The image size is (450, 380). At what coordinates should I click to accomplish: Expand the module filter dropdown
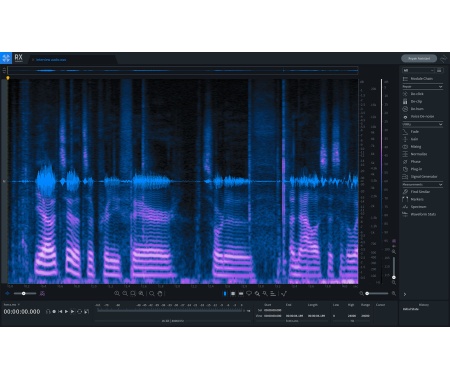(x=418, y=71)
